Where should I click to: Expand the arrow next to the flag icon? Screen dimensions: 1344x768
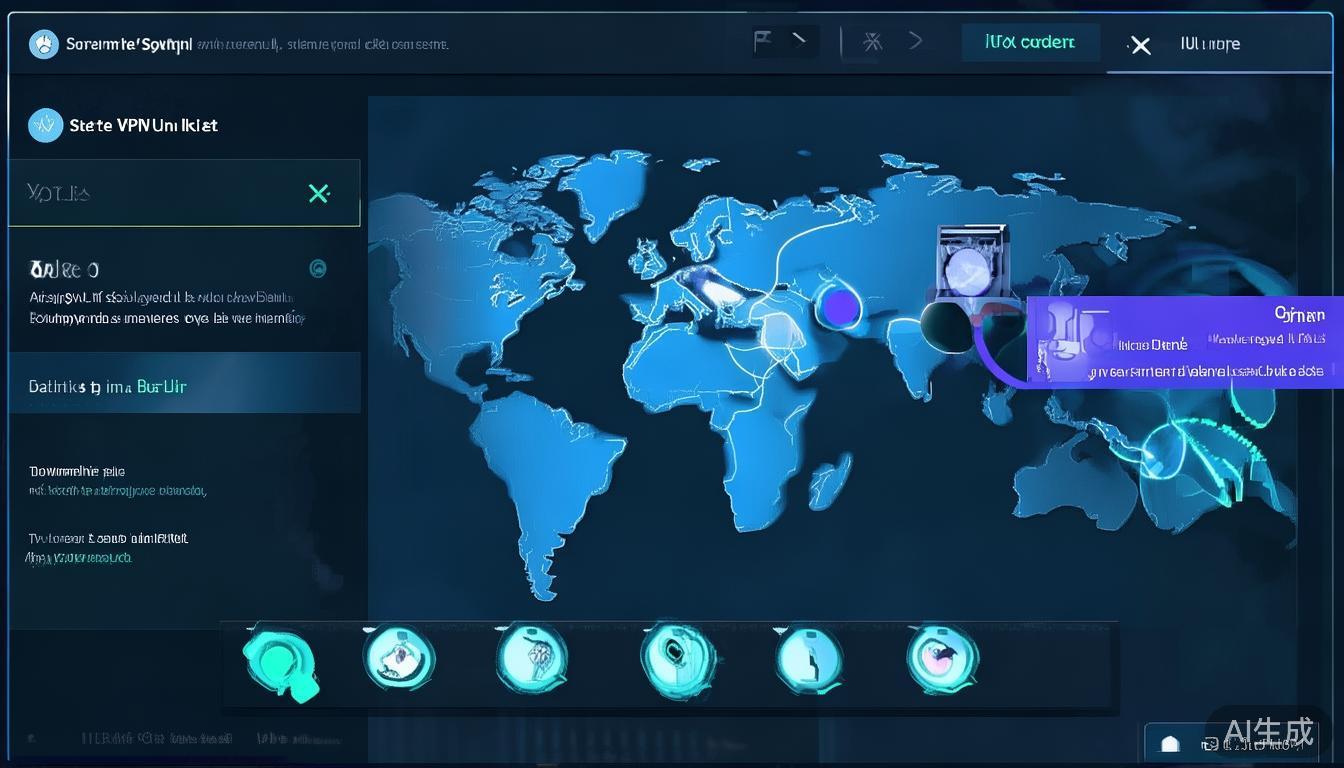799,41
